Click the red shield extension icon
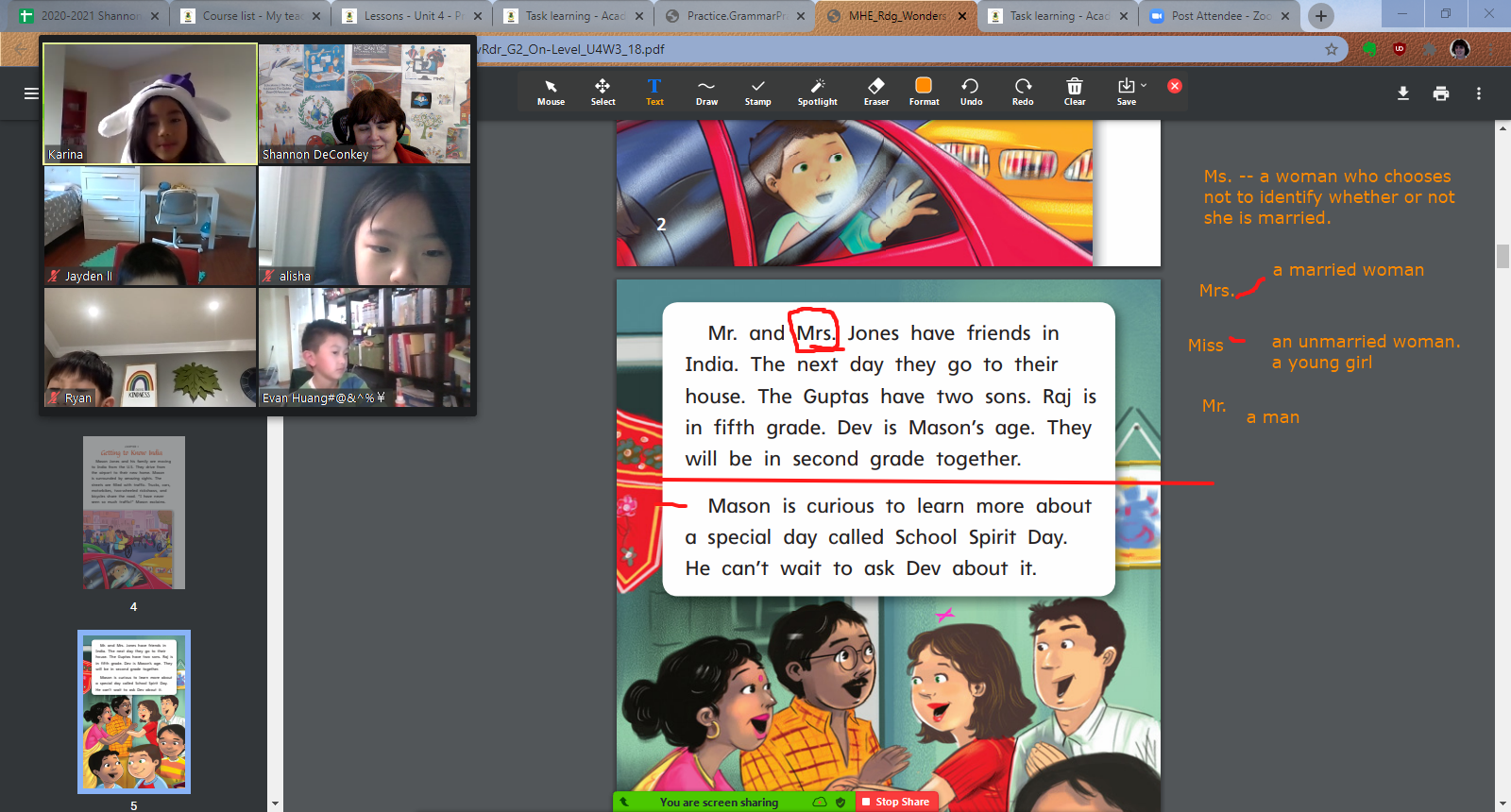The width and height of the screenshot is (1511, 812). (1400, 49)
